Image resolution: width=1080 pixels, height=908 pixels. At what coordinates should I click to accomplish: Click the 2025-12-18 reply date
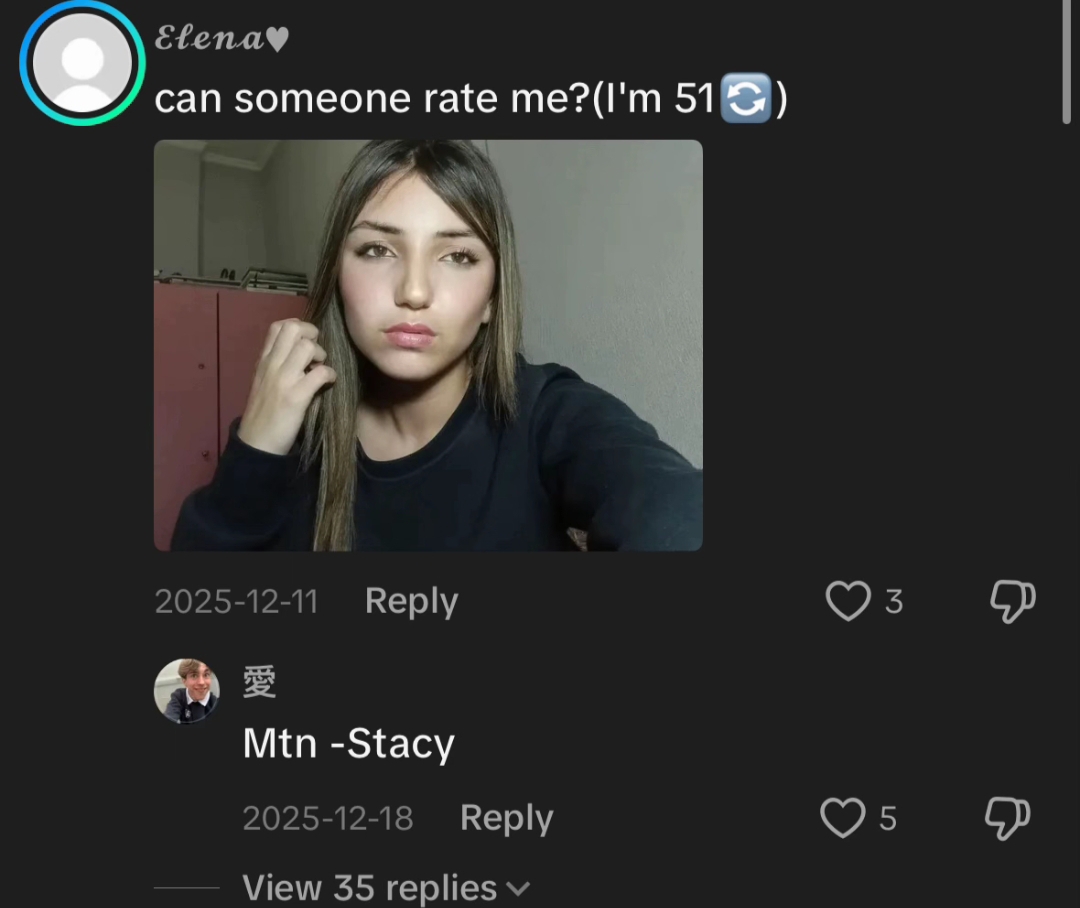click(327, 819)
